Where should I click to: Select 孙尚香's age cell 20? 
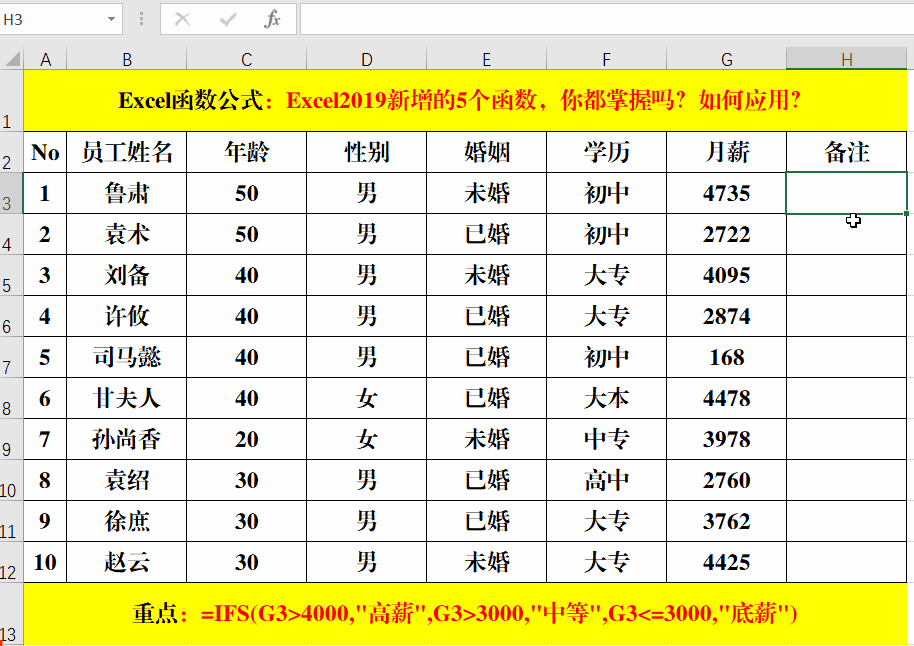pos(247,439)
